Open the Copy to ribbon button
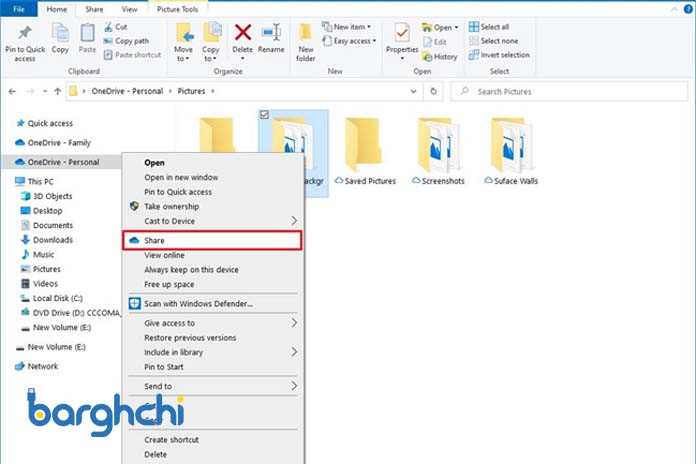The width and height of the screenshot is (696, 464). [210, 43]
